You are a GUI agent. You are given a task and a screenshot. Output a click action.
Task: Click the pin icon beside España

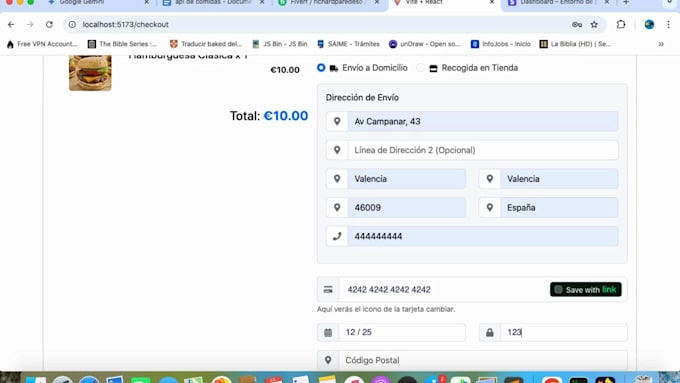tap(490, 207)
